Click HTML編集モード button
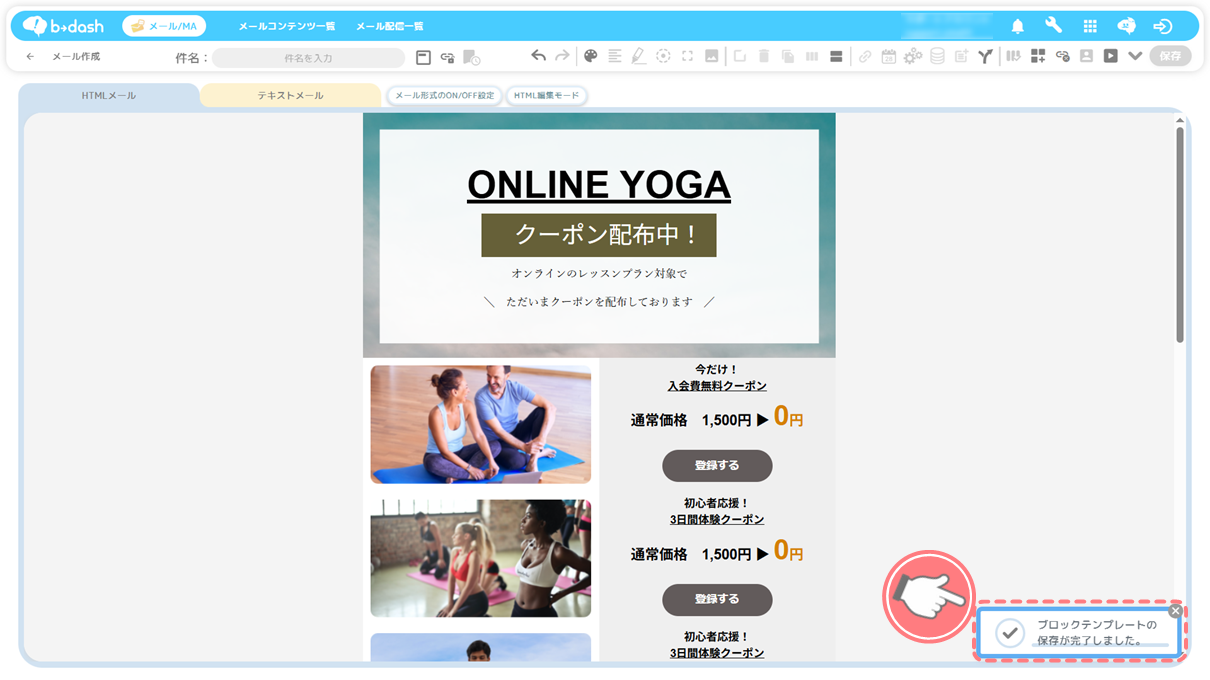This screenshot has width=1210, height=680. coord(546,96)
